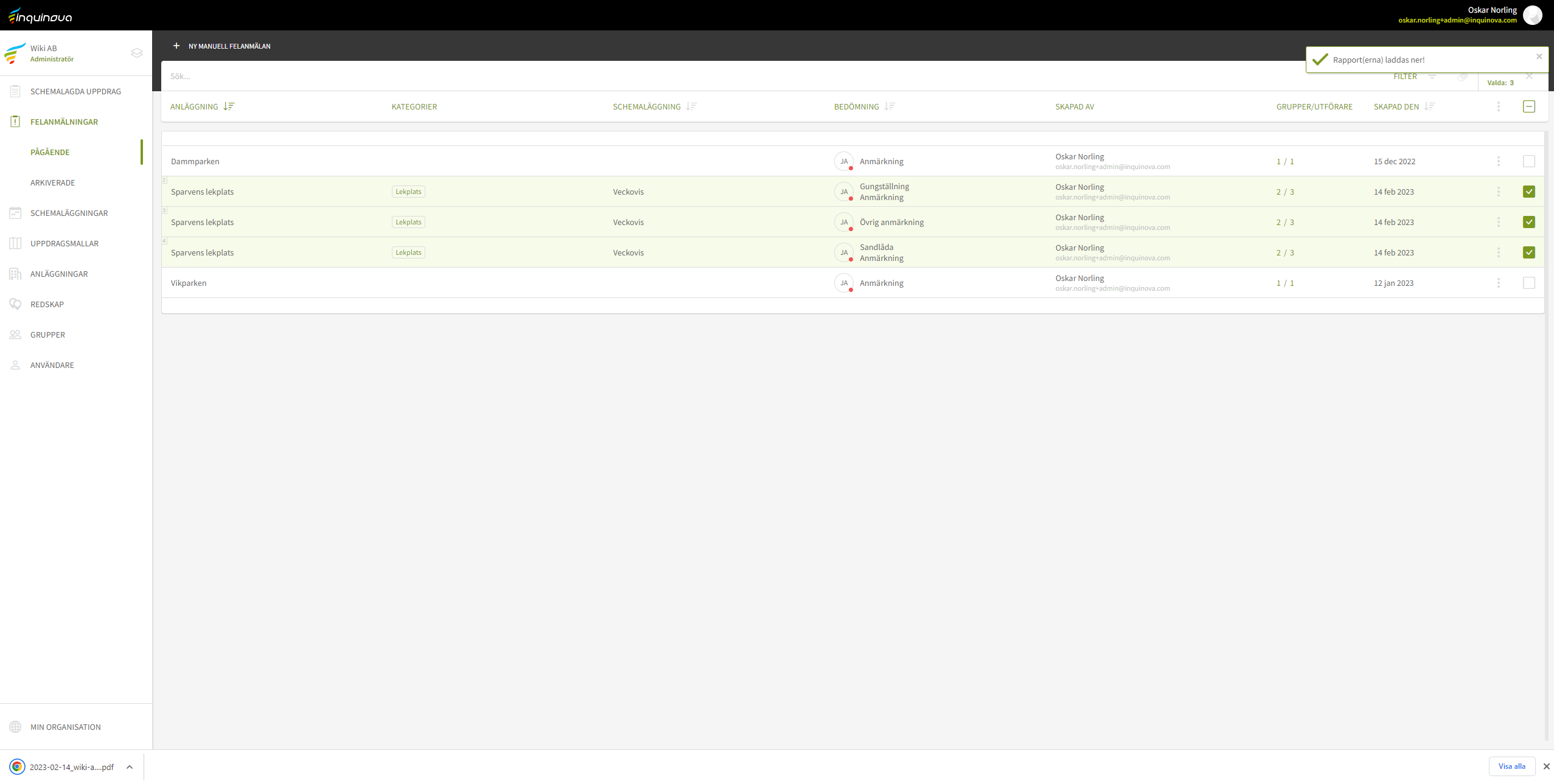Click the user avatar in top right corner
Image resolution: width=1554 pixels, height=784 pixels.
pyautogui.click(x=1532, y=15)
